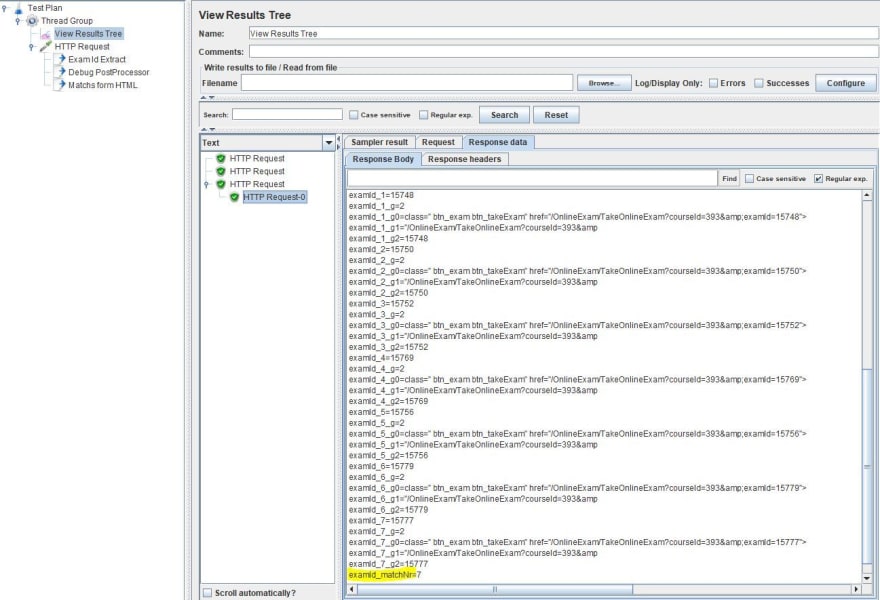Enable Regular exp. in the top search bar
The image size is (880, 600).
pos(424,115)
